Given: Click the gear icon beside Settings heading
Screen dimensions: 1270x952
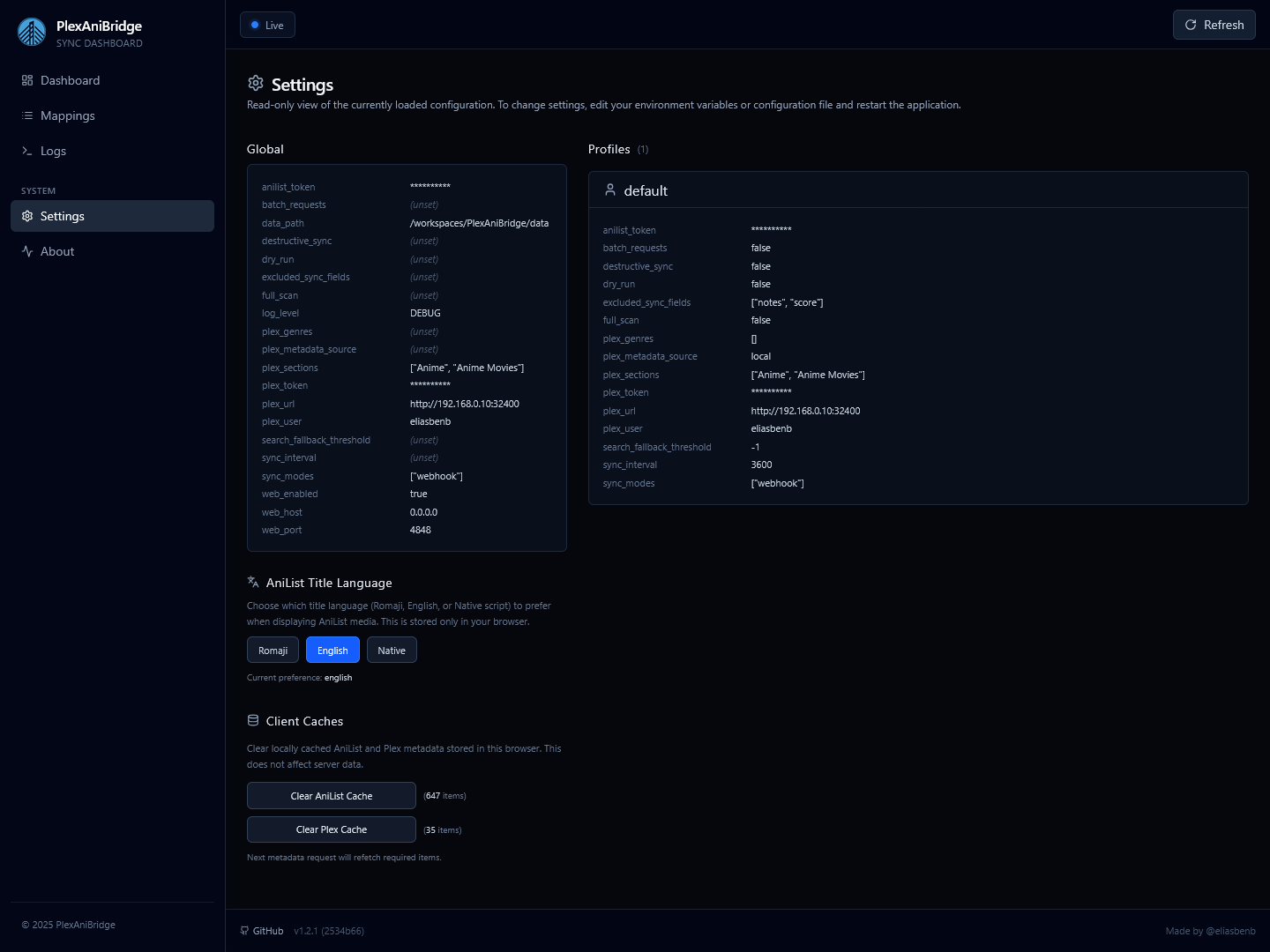Looking at the screenshot, I should click(x=256, y=83).
